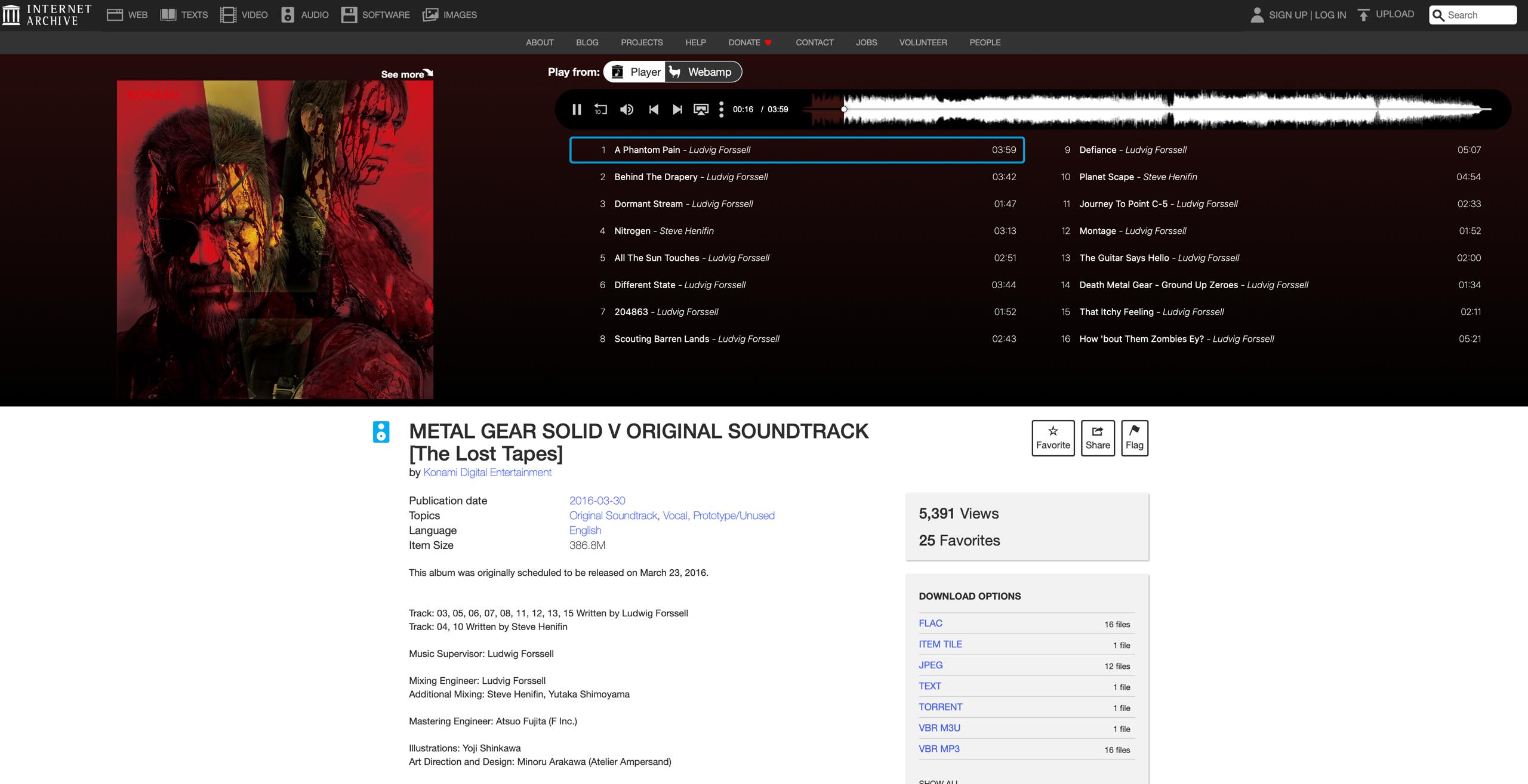Flag this item
This screenshot has height=784, width=1528.
coord(1135,438)
